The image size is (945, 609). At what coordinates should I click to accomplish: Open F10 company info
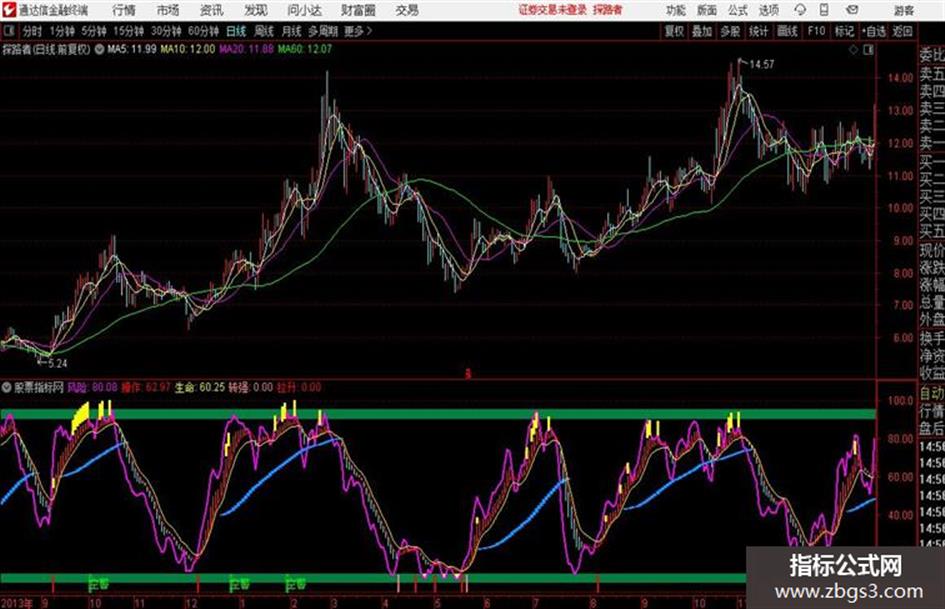coord(816,31)
